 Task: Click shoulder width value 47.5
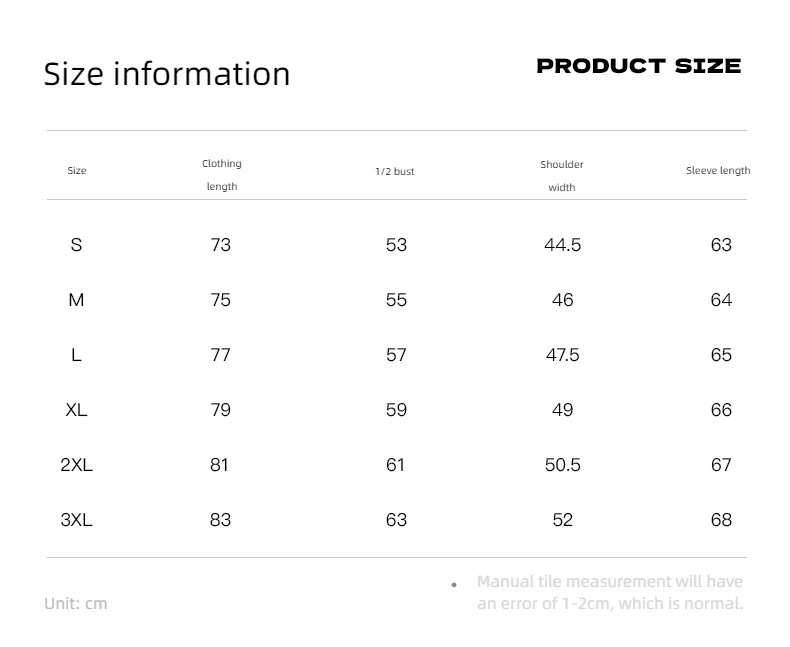click(562, 355)
